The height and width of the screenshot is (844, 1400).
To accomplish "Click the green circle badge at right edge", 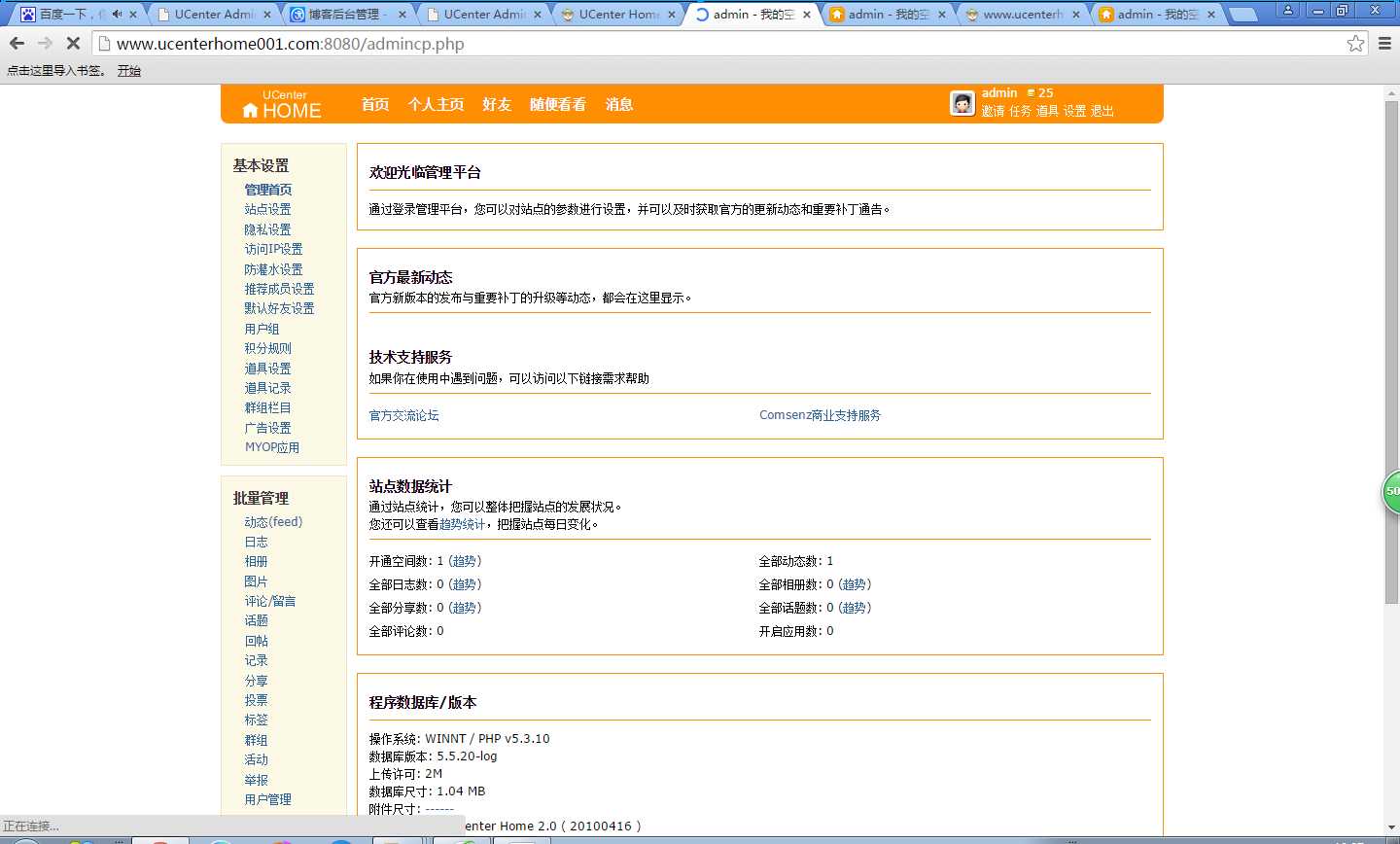I will pyautogui.click(x=1391, y=492).
